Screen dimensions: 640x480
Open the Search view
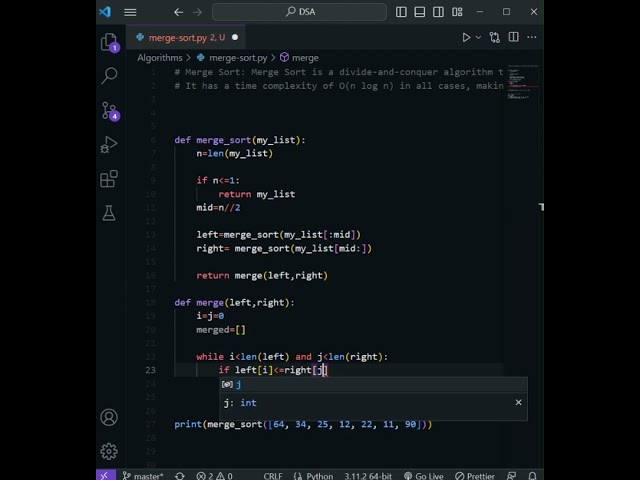coord(109,76)
